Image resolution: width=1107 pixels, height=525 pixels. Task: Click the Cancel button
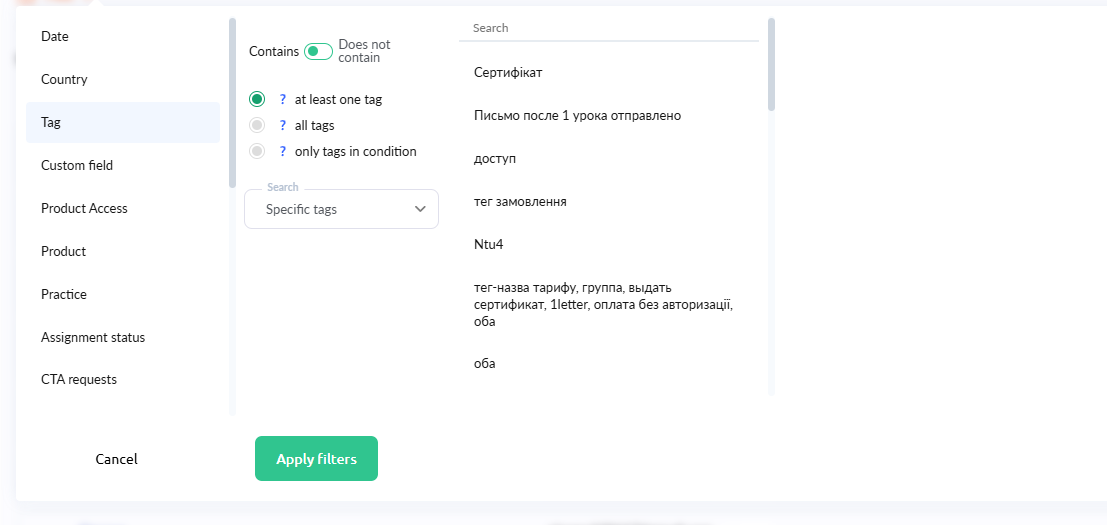pyautogui.click(x=116, y=459)
